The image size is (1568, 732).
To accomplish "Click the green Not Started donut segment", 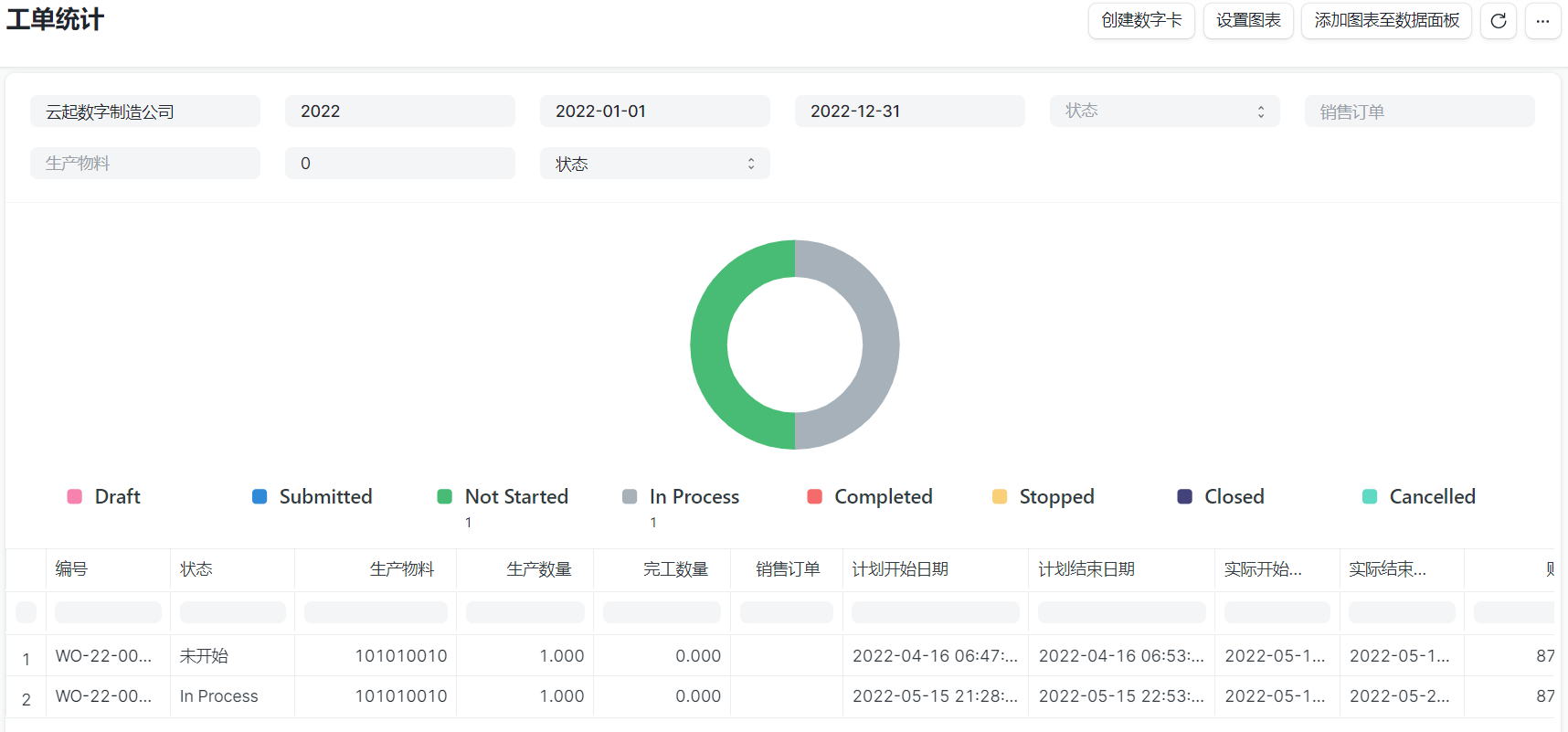I will point(709,345).
